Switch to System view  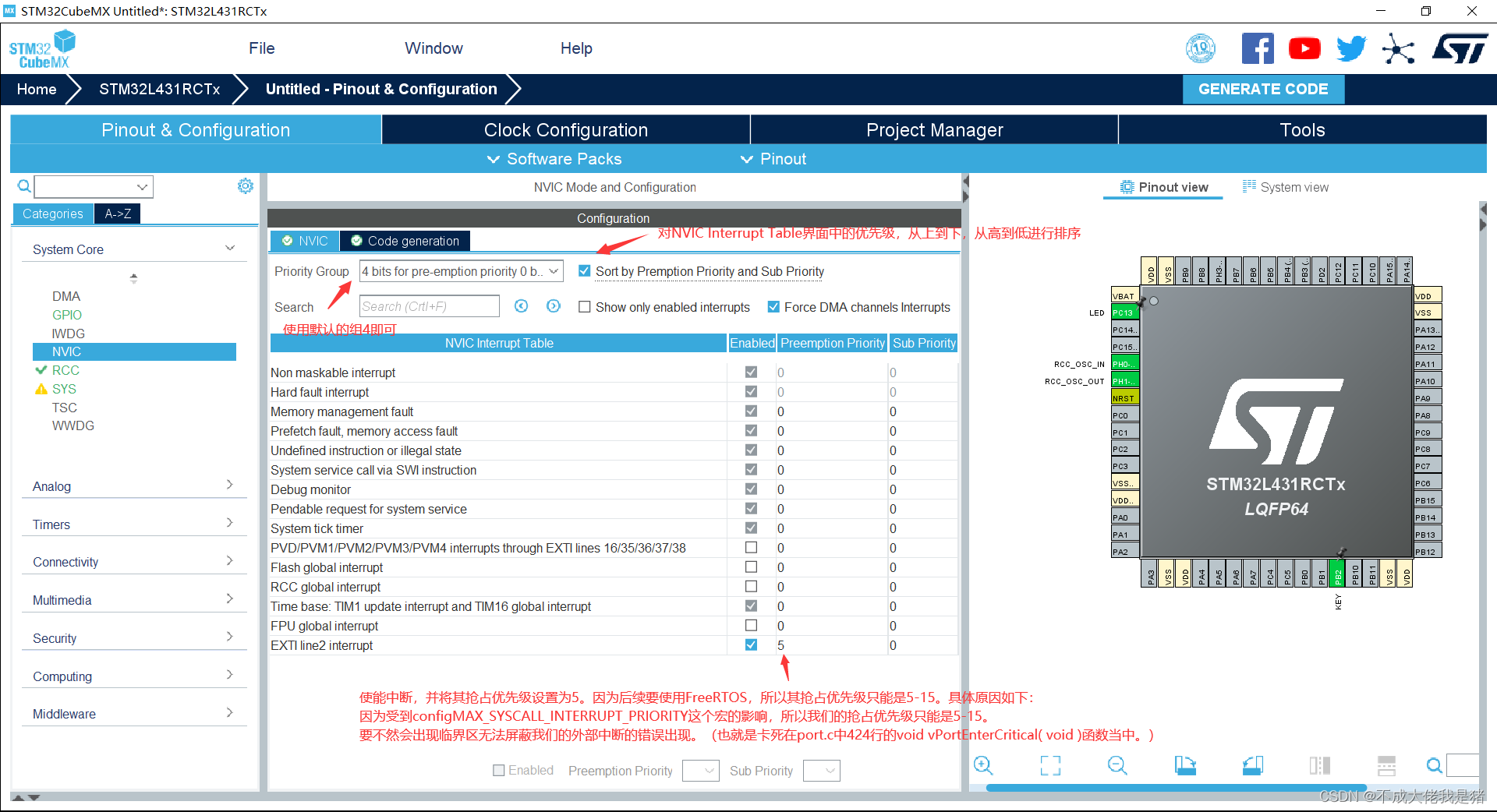[1286, 187]
